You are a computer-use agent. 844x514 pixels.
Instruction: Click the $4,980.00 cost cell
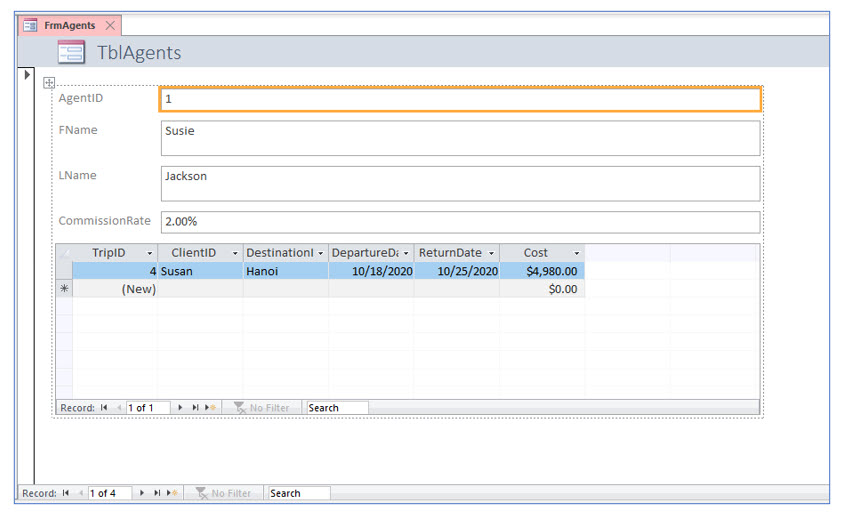tap(542, 271)
